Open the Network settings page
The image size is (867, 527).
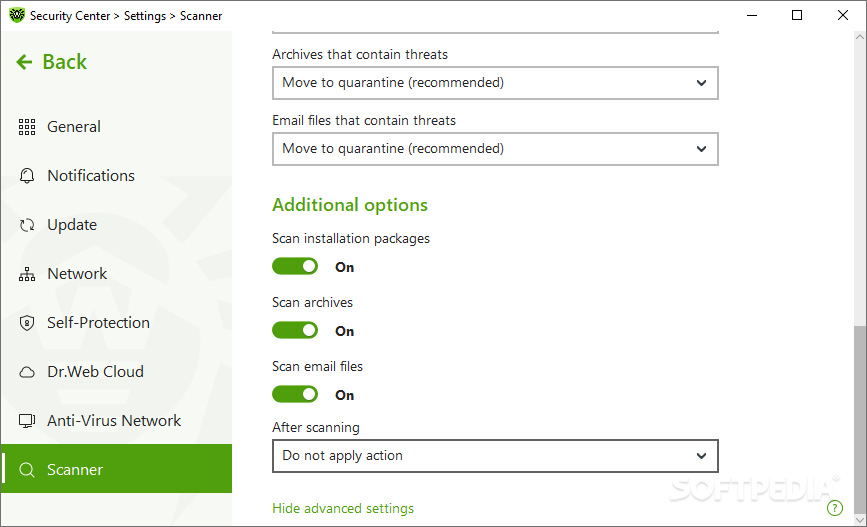(x=116, y=274)
